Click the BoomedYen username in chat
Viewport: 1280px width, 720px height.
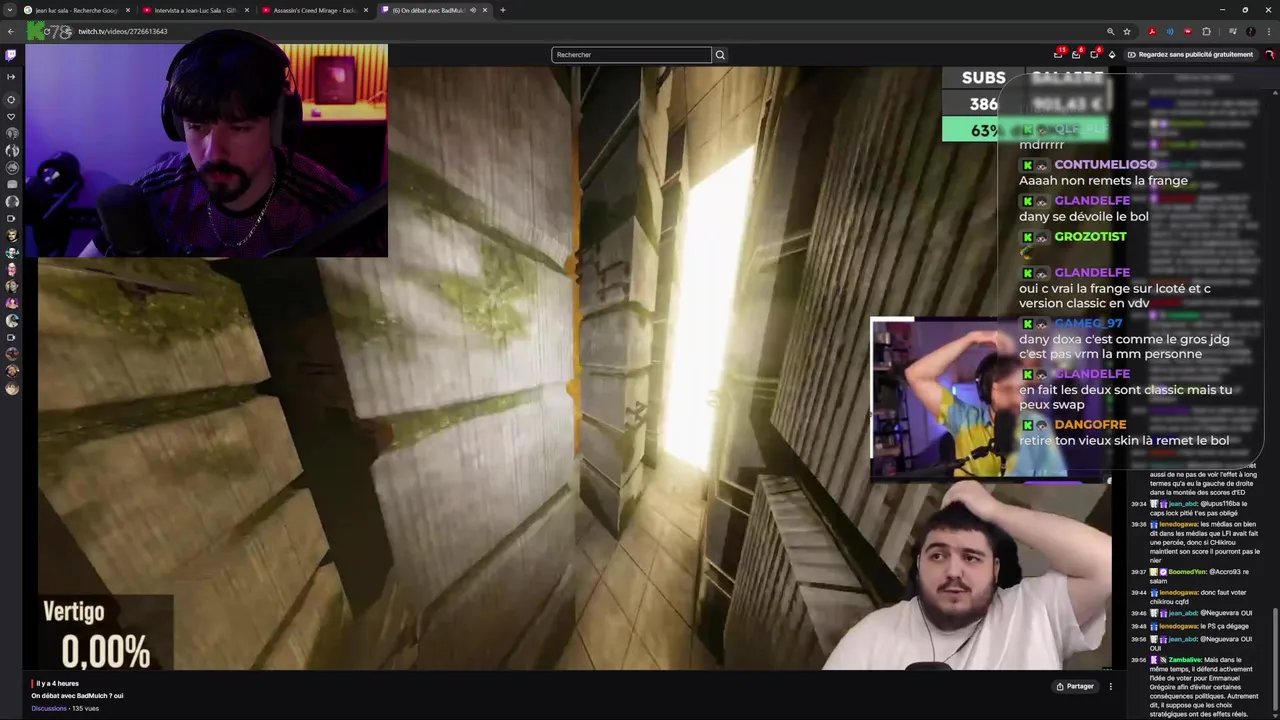click(x=1187, y=572)
